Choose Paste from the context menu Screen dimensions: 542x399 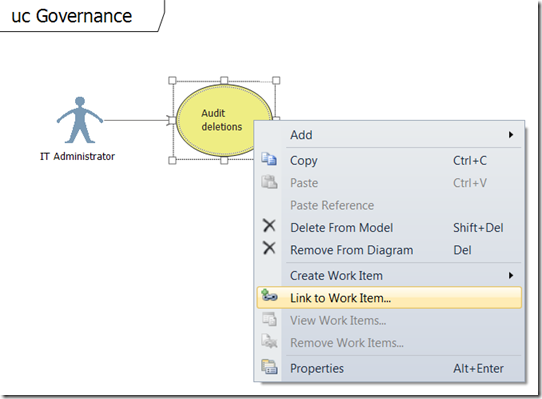click(389, 183)
